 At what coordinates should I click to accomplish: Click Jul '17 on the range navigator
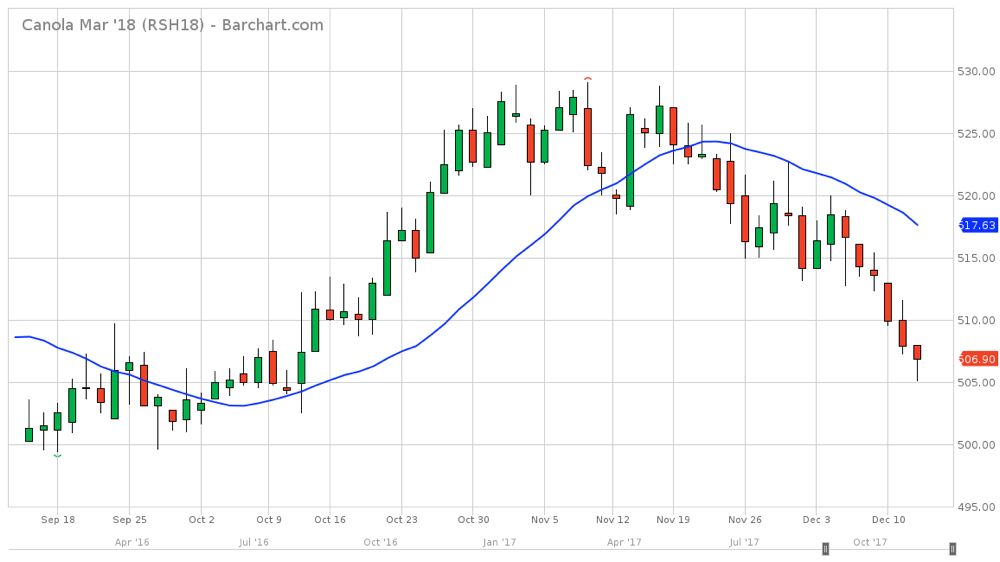pyautogui.click(x=744, y=542)
